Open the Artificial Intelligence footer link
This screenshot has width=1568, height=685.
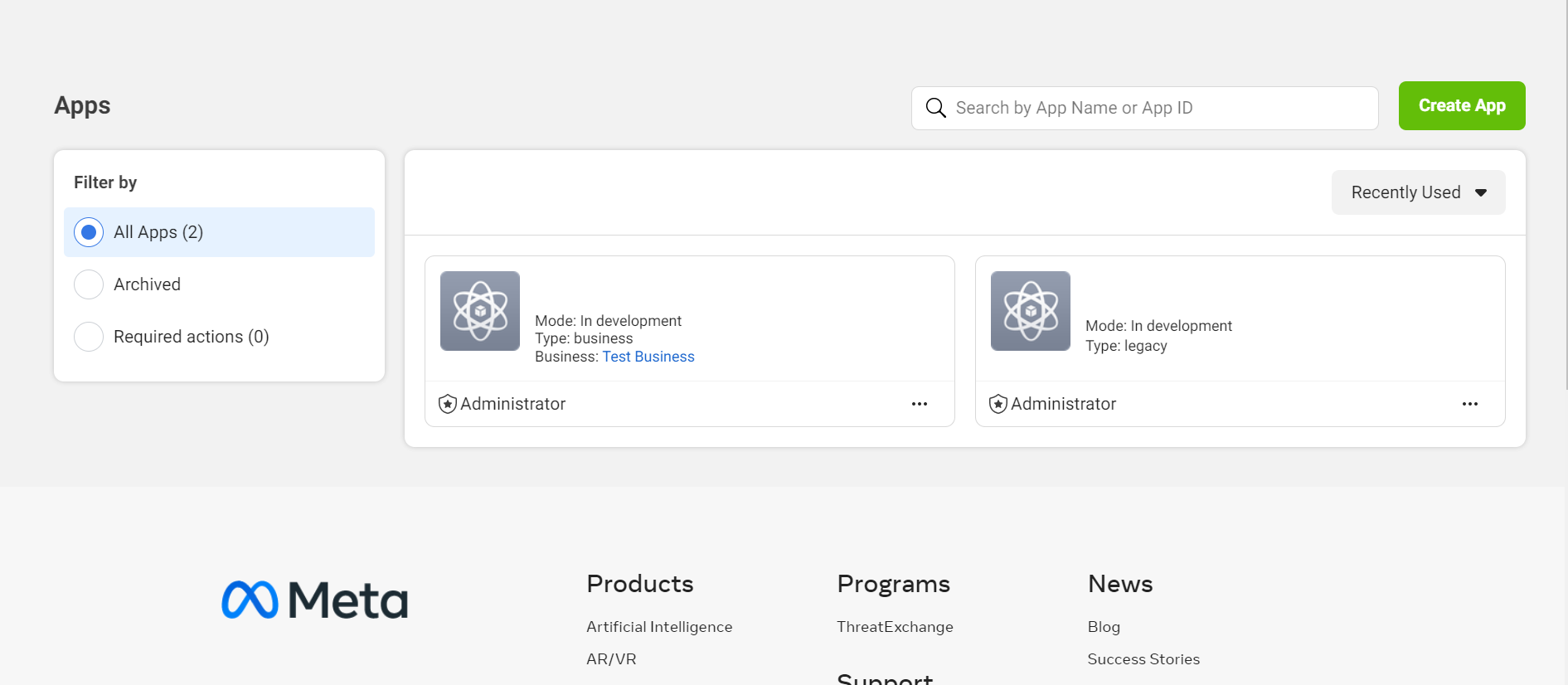coord(659,627)
